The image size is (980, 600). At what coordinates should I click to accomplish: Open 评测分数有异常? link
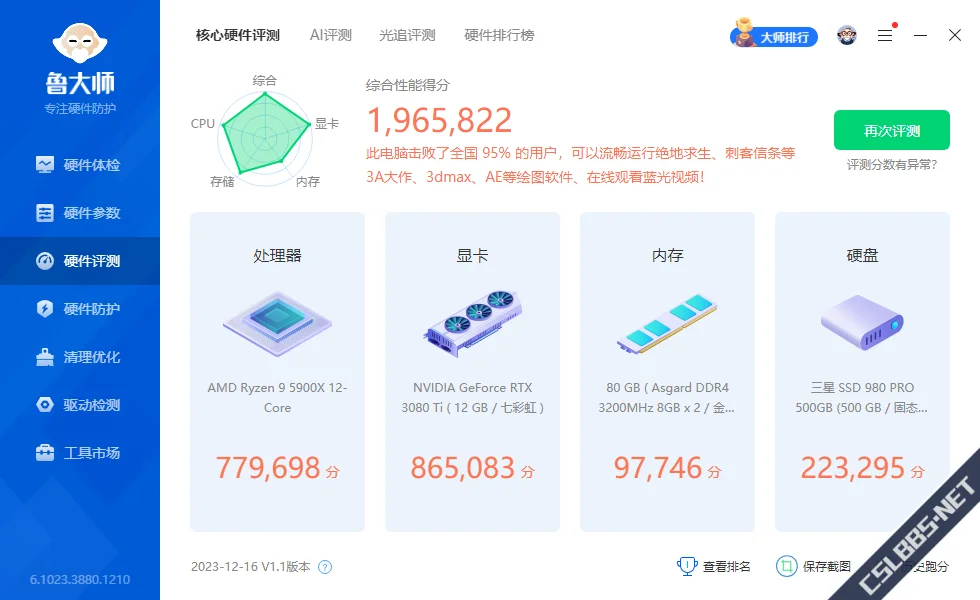click(x=892, y=165)
